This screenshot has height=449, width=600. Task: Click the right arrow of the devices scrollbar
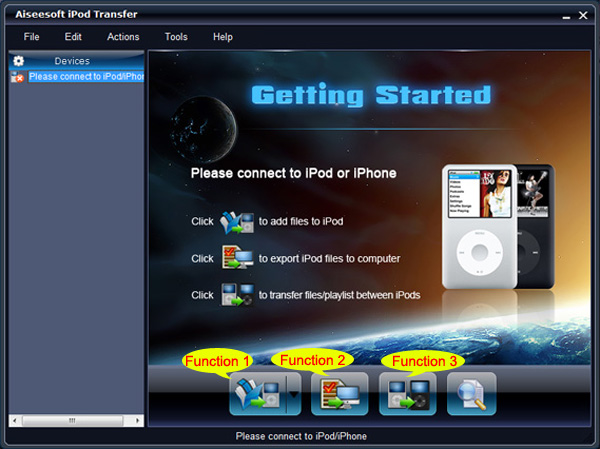137,420
